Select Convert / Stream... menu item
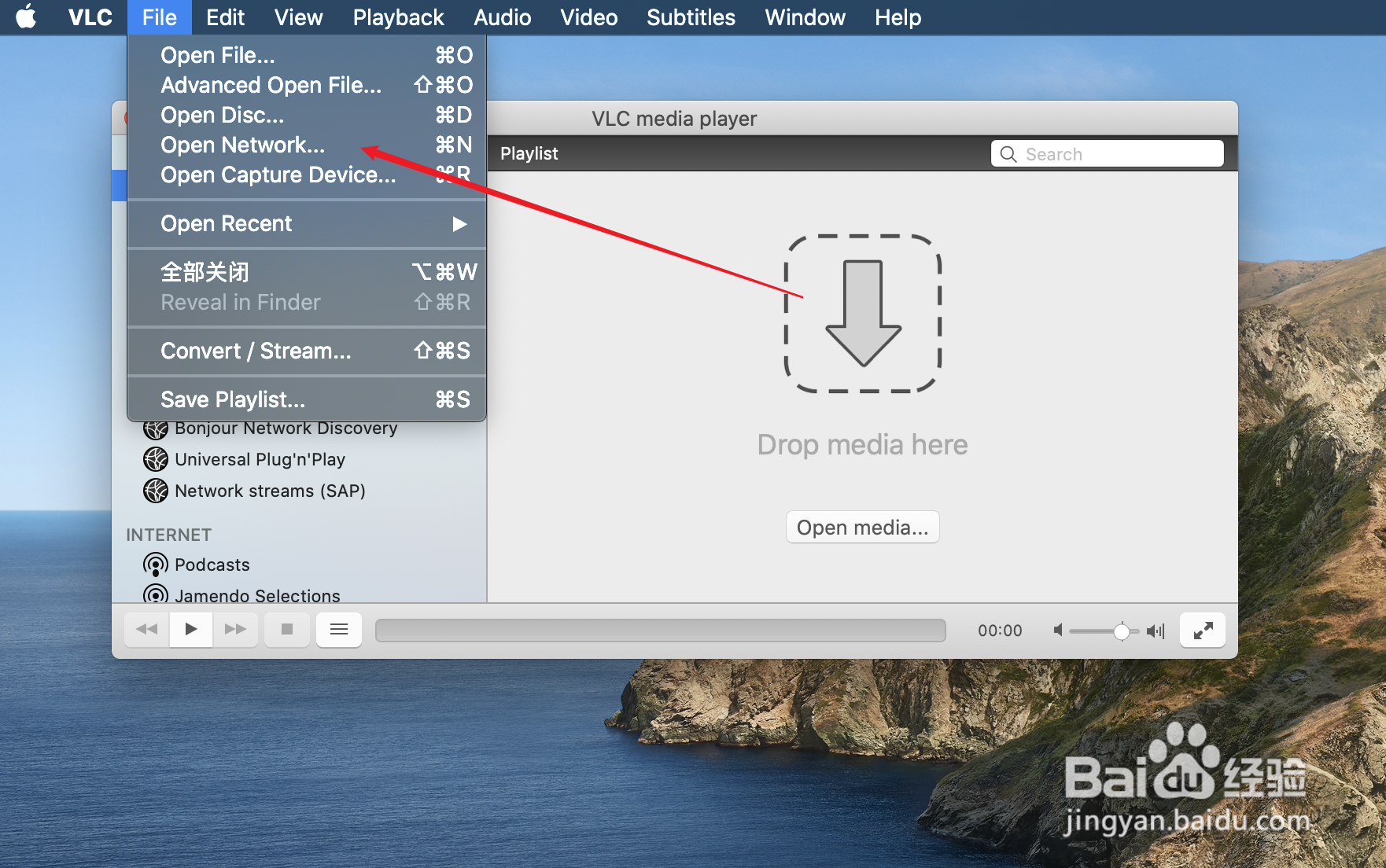Screen dimensions: 1386x868 point(307,351)
